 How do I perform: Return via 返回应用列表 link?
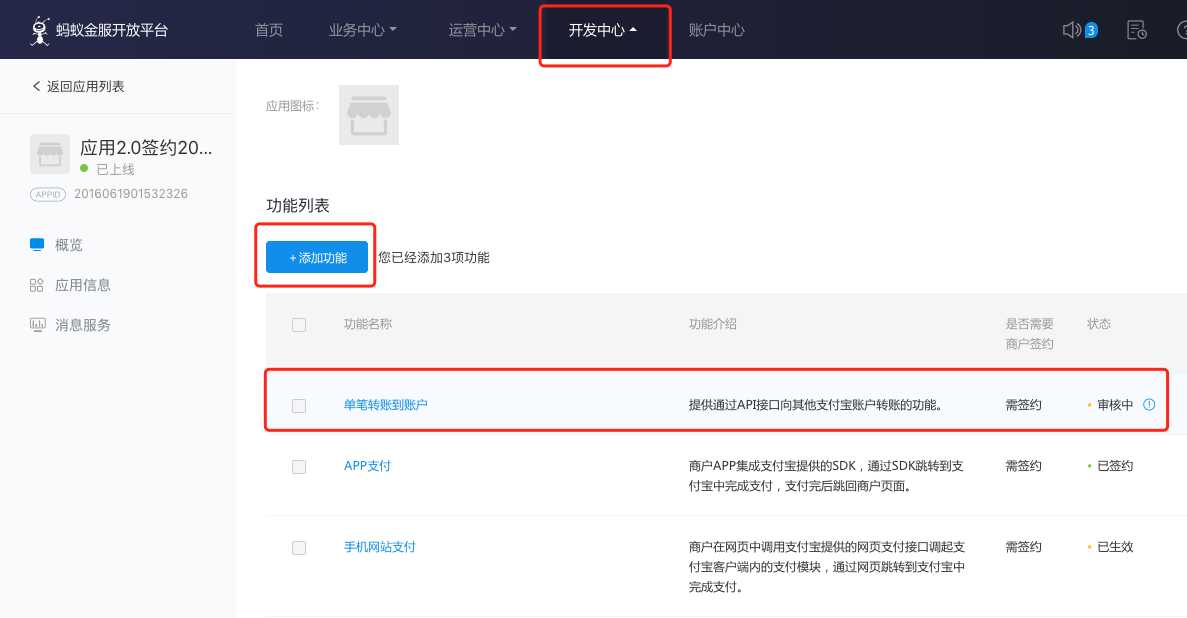tap(86, 86)
